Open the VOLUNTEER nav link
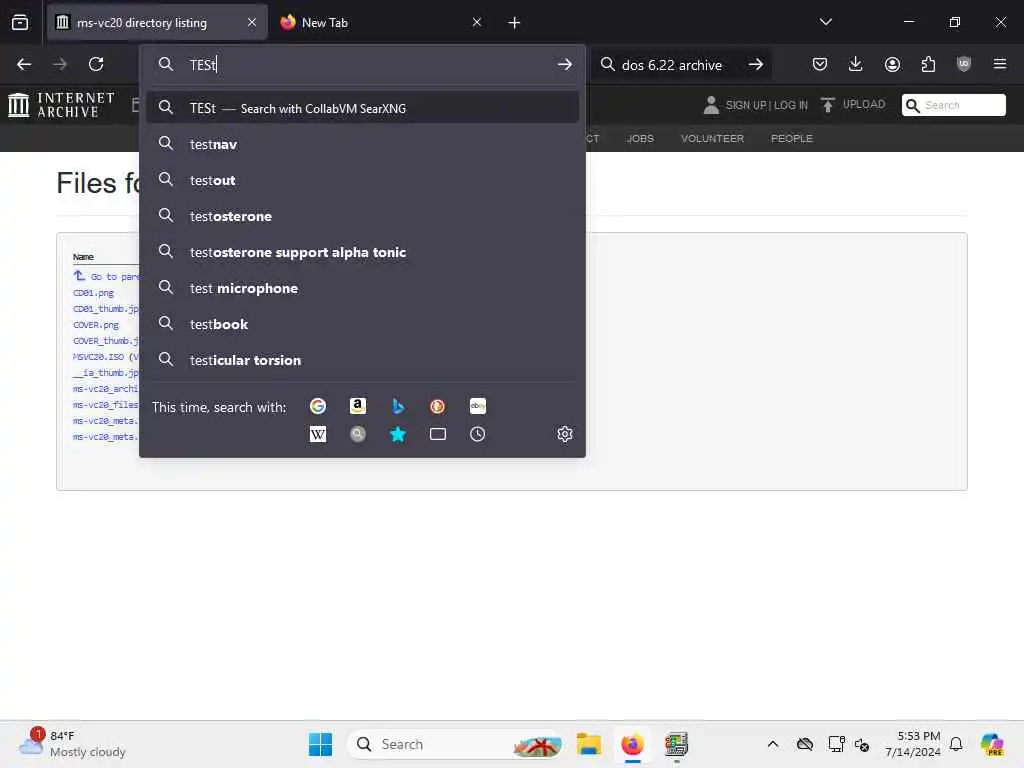Viewport: 1024px width, 768px height. tap(712, 138)
